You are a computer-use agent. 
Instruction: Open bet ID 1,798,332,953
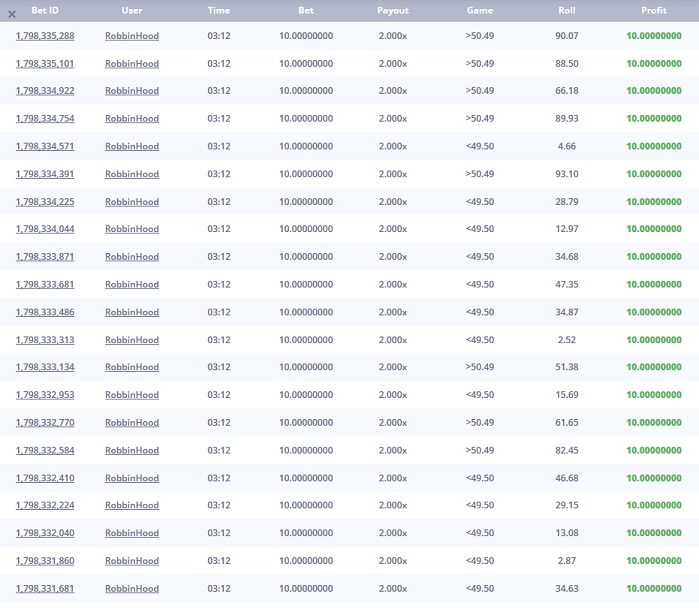45,395
